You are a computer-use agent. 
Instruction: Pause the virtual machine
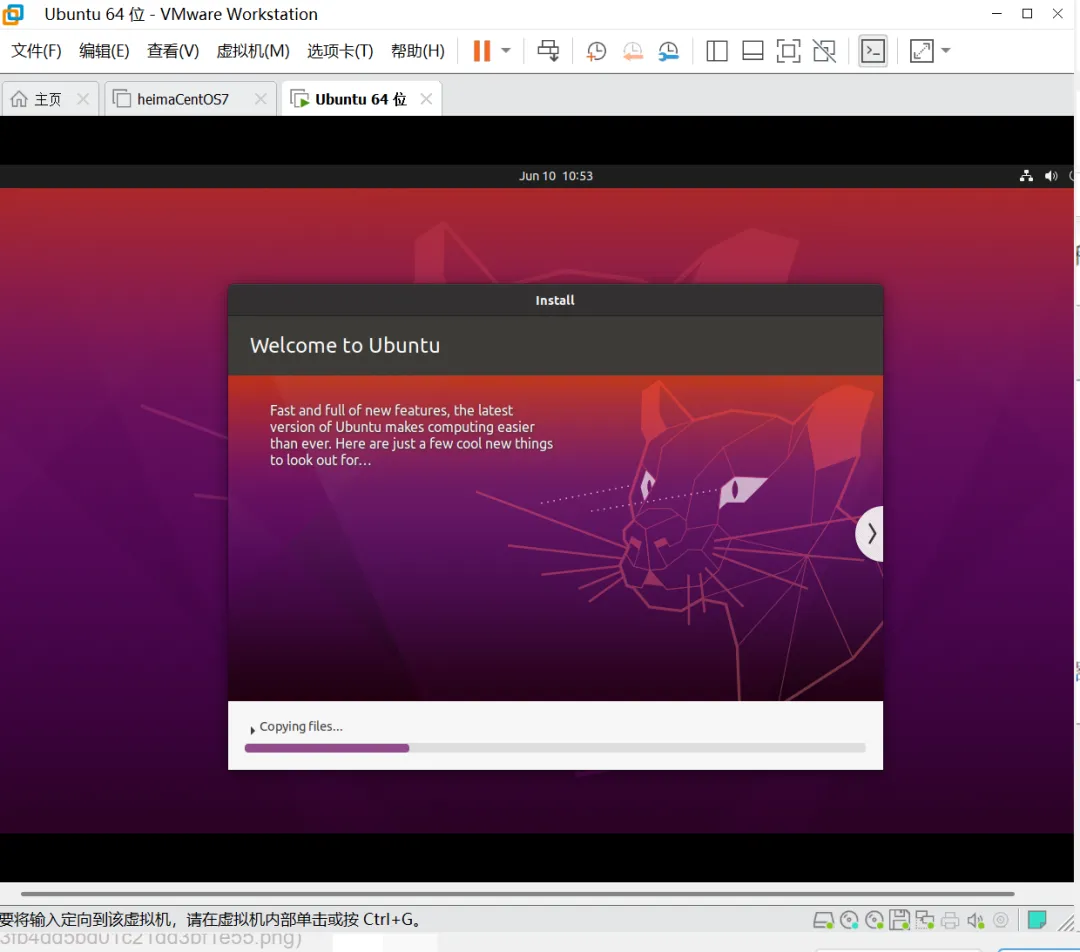pos(481,50)
